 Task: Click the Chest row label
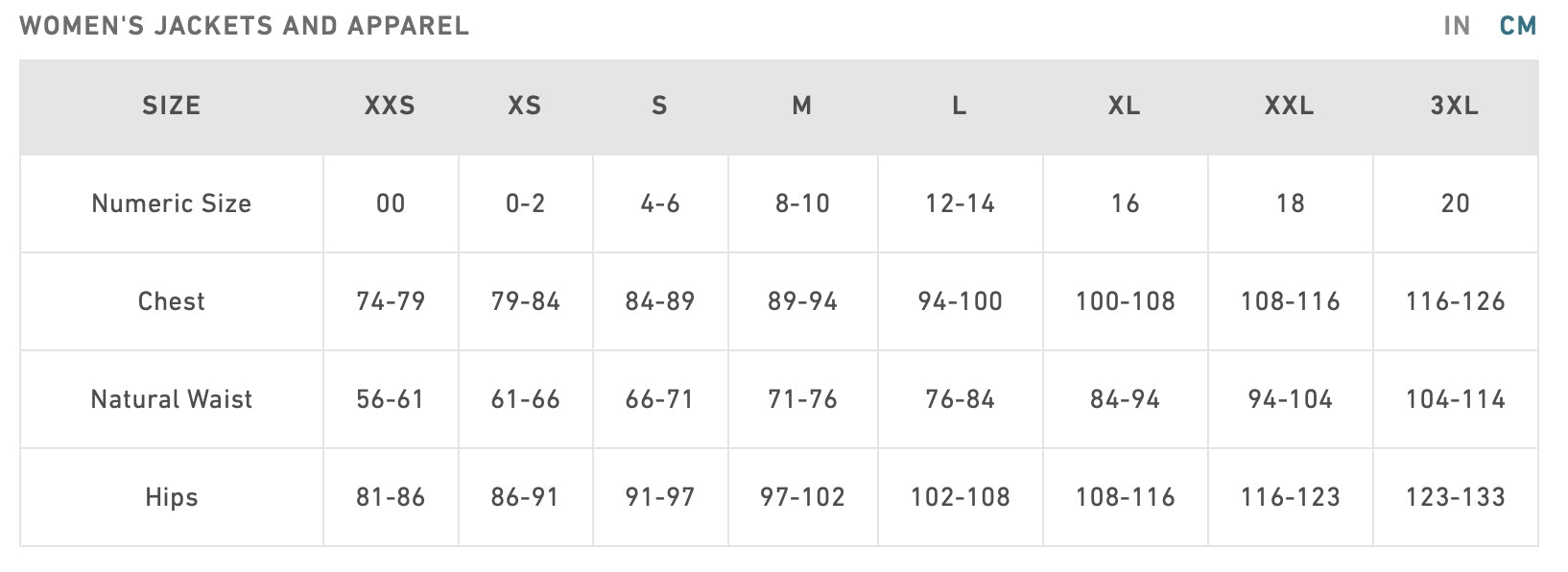point(172,301)
